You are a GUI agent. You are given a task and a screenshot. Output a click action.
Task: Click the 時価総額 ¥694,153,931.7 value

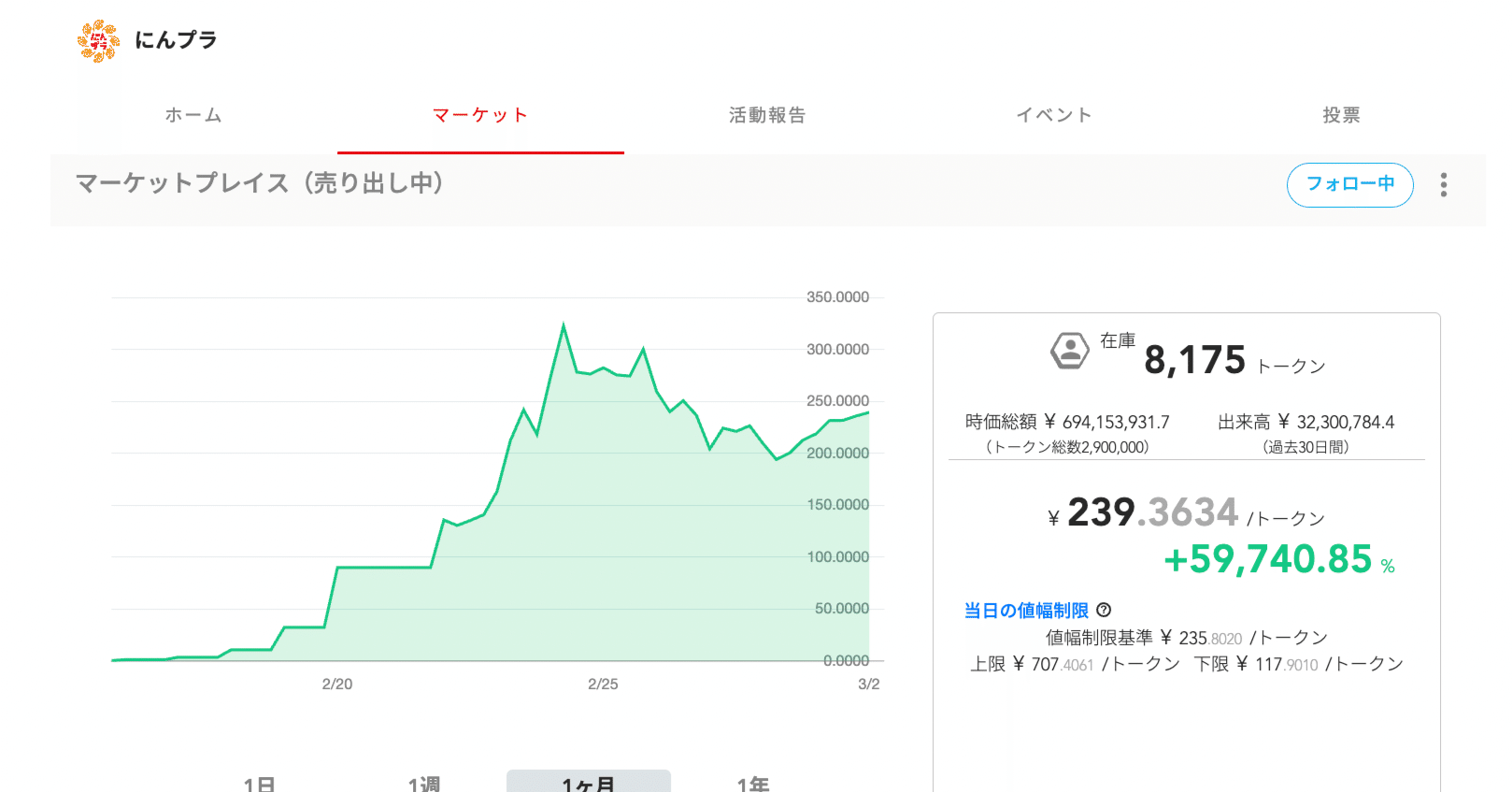[x=1067, y=422]
